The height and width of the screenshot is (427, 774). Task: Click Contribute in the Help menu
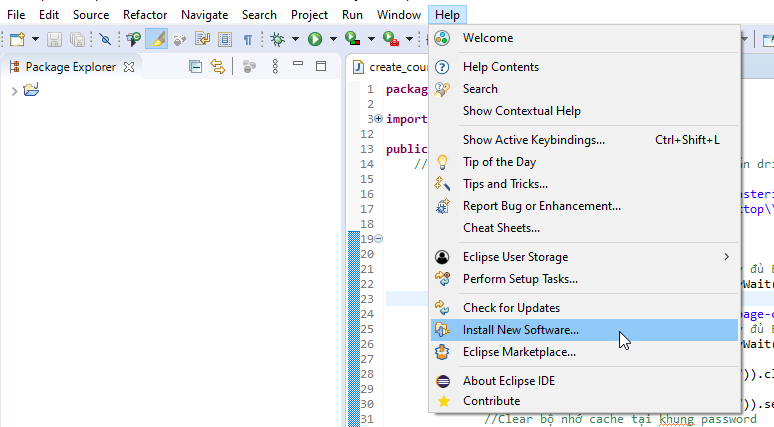point(584,401)
